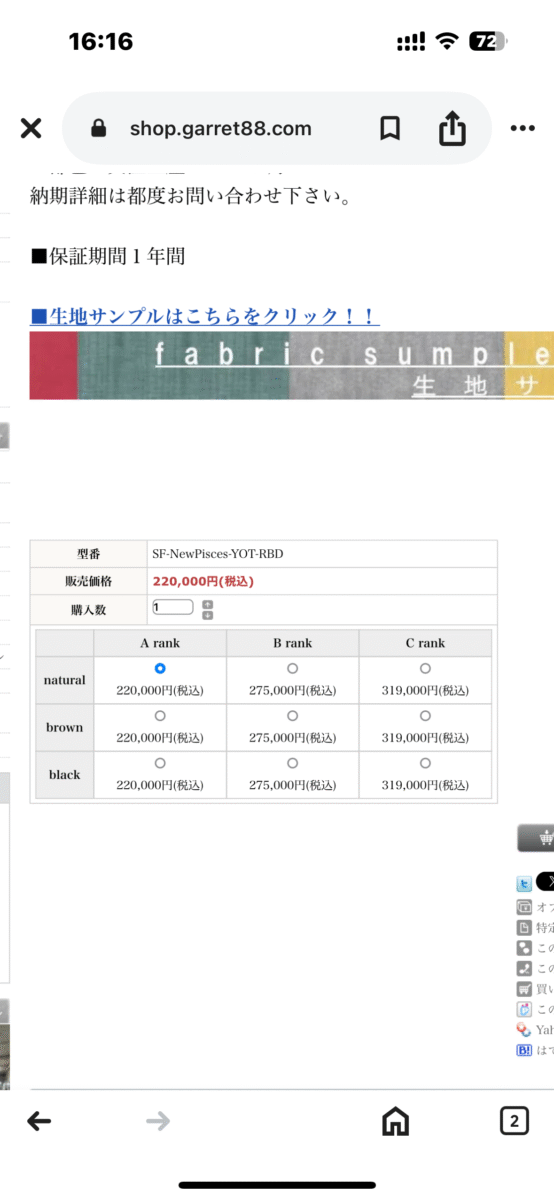
Task: Close the browser tab with X icon
Action: click(31, 128)
